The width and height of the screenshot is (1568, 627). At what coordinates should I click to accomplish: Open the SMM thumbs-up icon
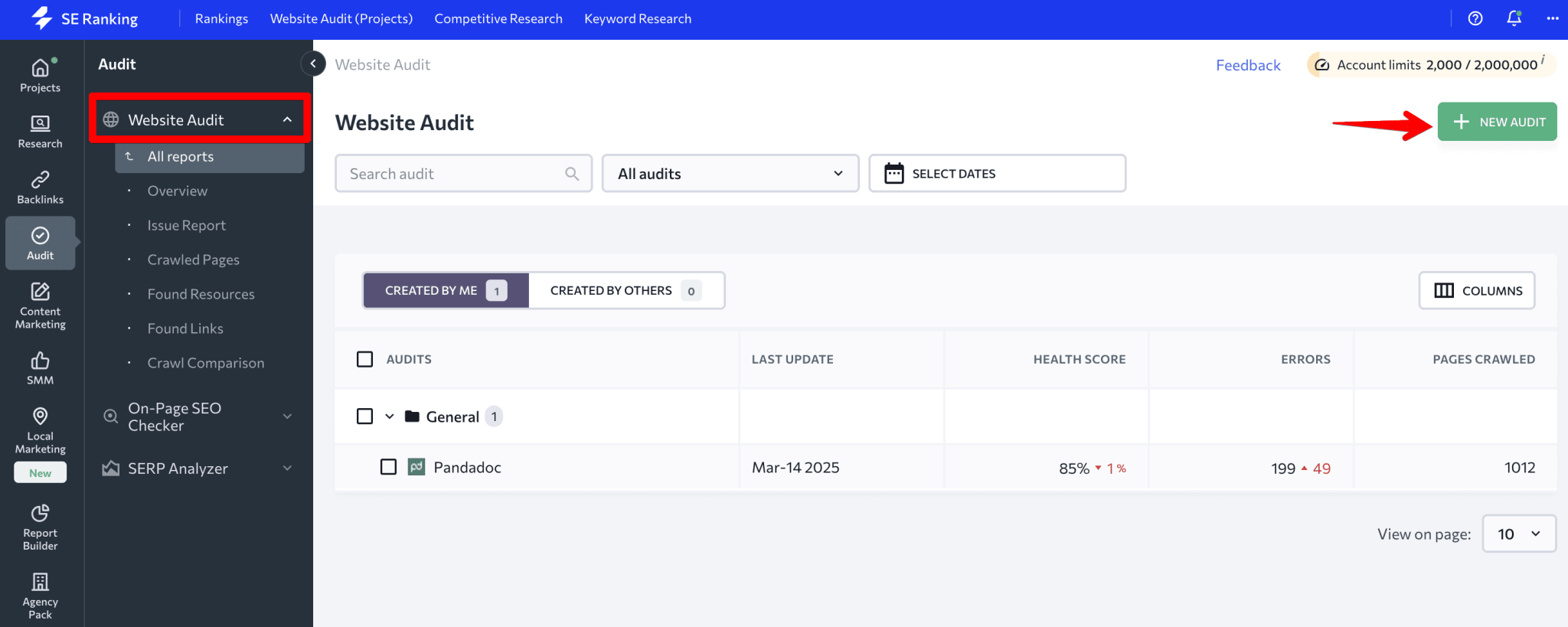[40, 367]
